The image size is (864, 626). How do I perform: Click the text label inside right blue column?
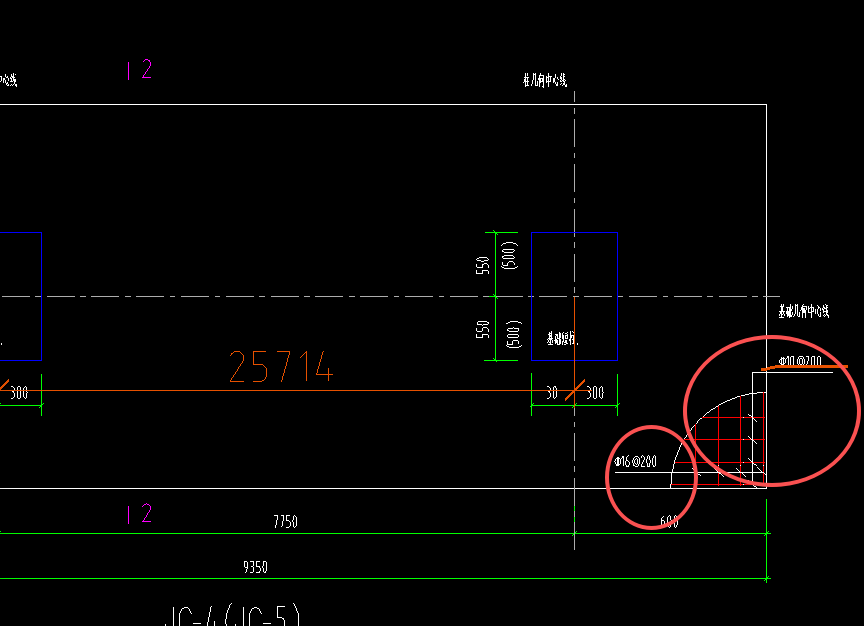click(x=562, y=338)
